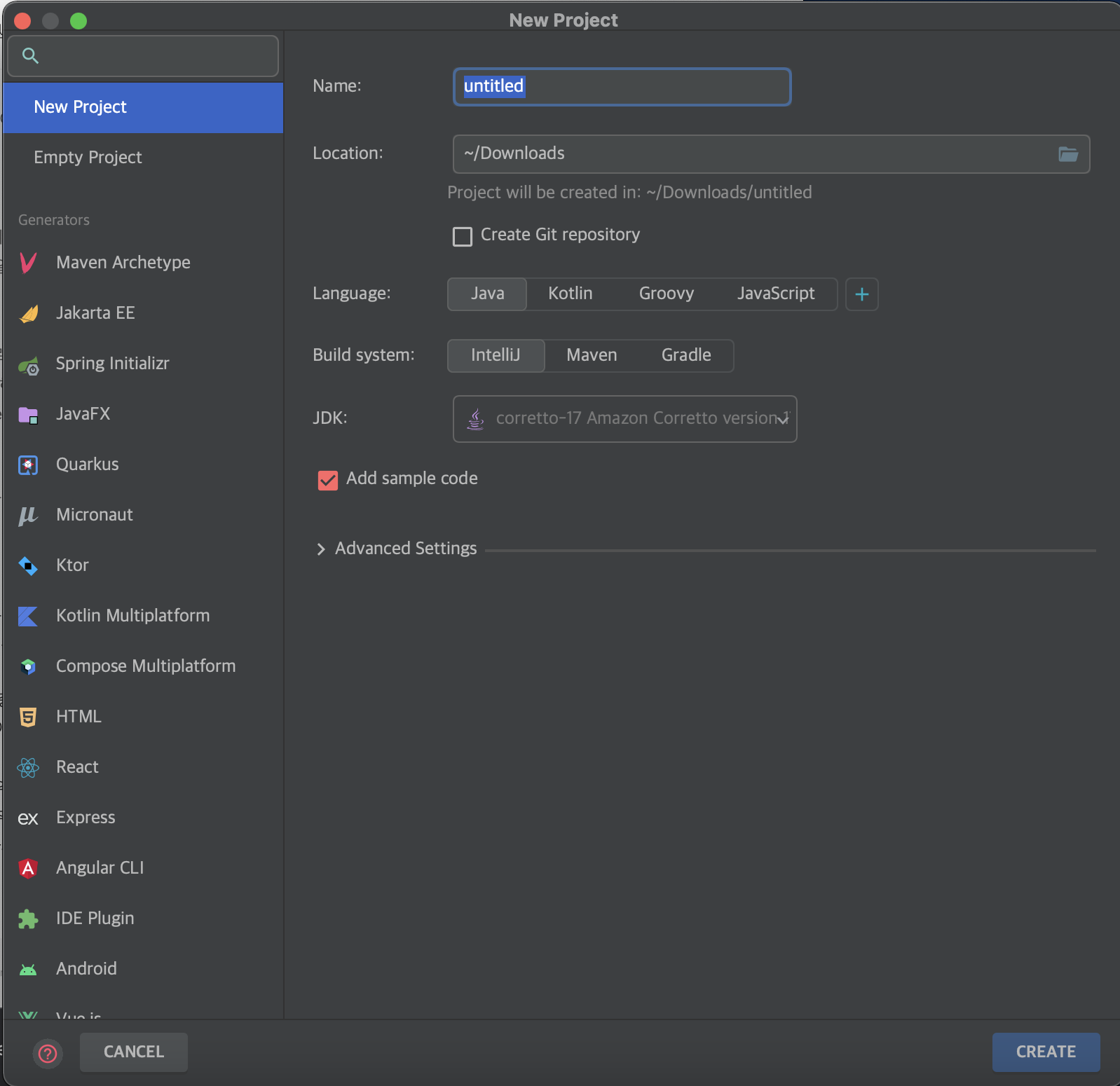Select the Angular CLI label
The height and width of the screenshot is (1086, 1120).
click(x=100, y=868)
